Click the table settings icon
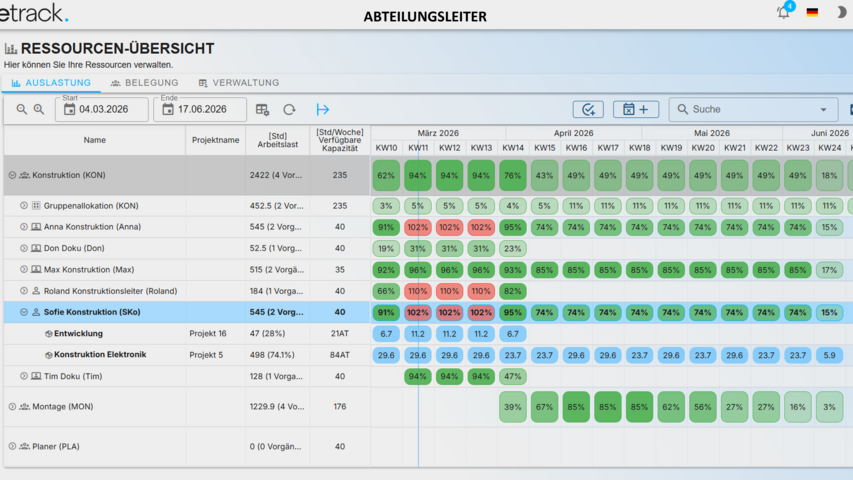This screenshot has width=853, height=480. [x=262, y=109]
